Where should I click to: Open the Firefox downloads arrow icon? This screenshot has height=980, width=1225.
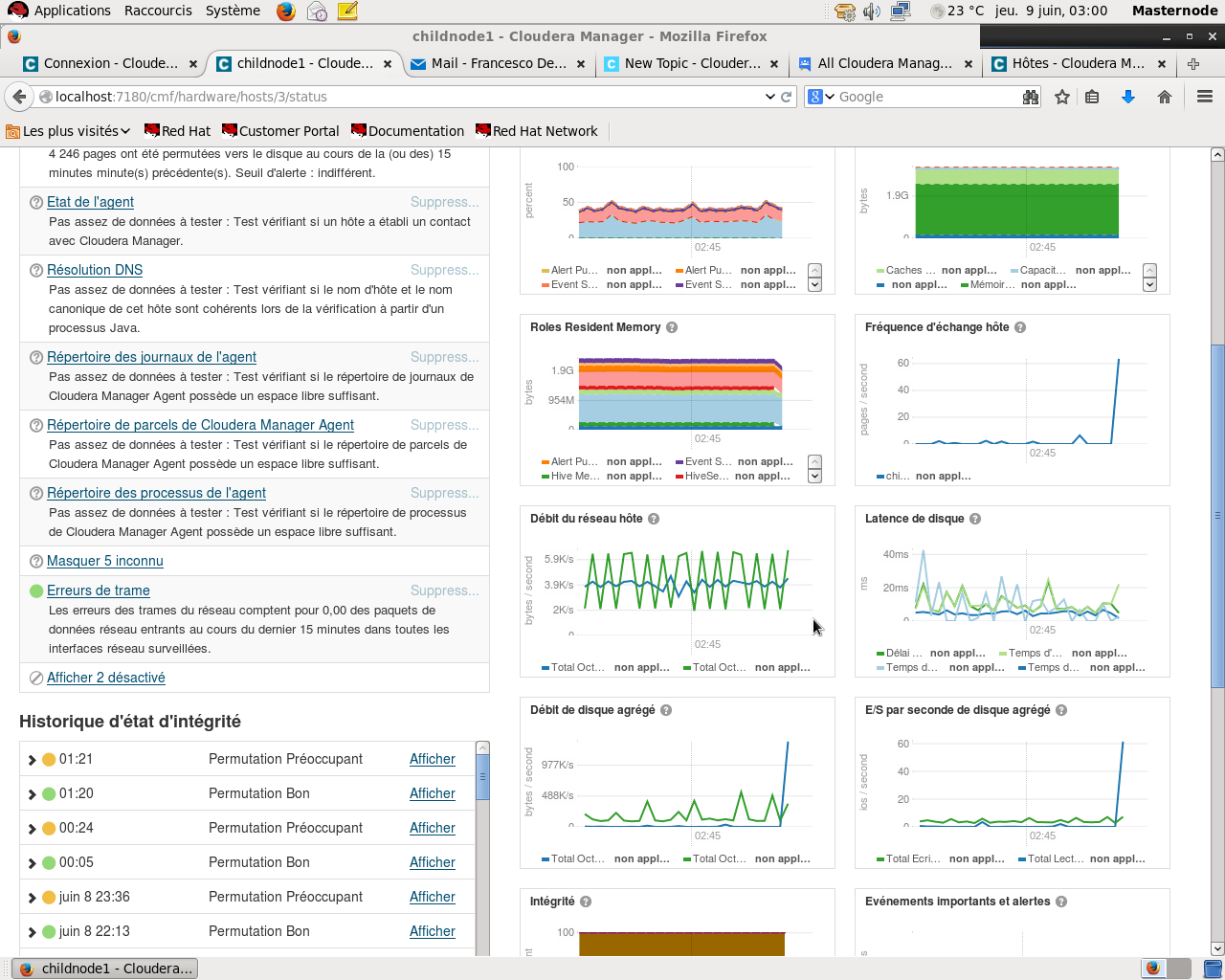tap(1127, 96)
